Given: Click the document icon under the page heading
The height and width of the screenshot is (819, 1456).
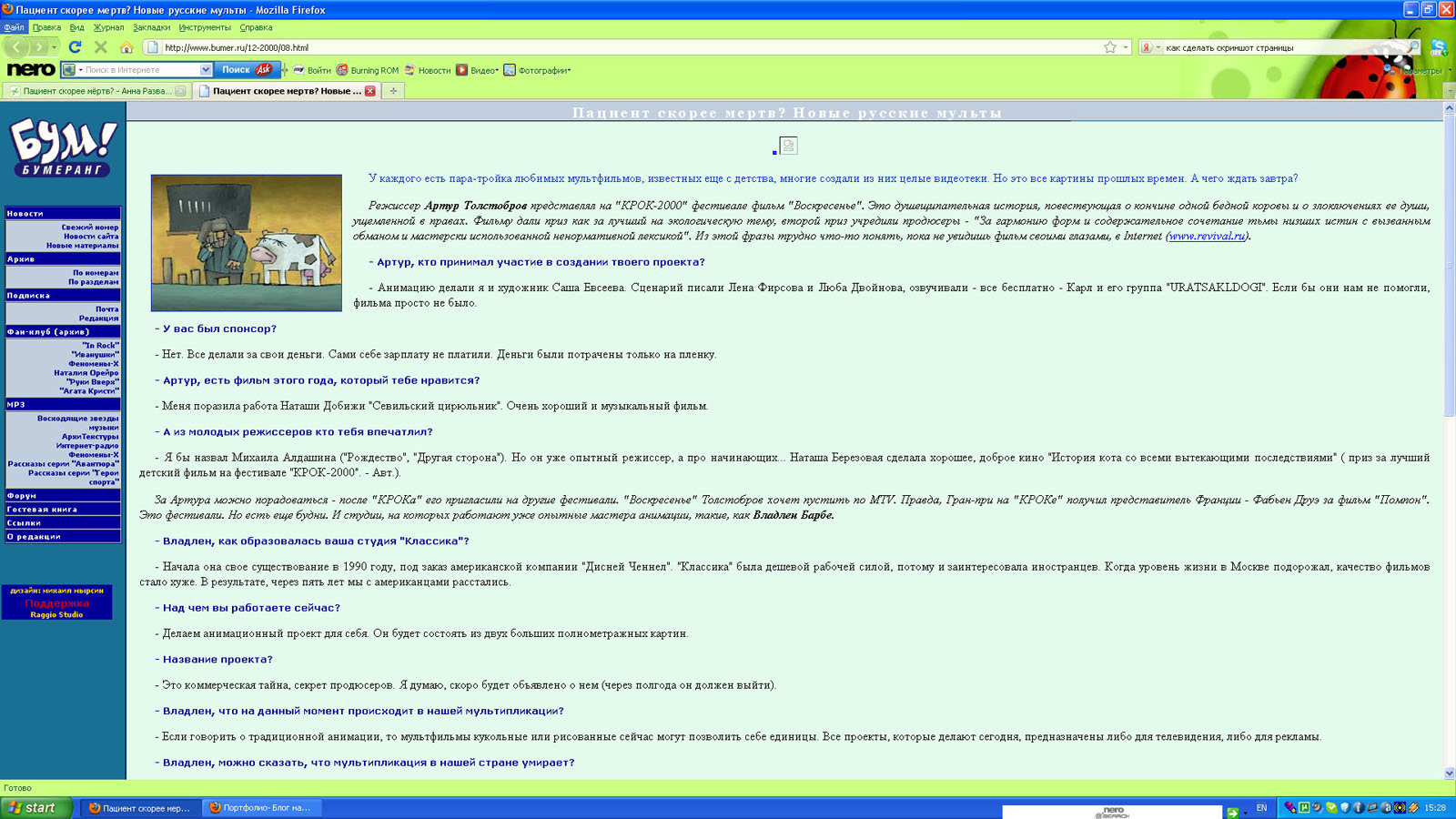Looking at the screenshot, I should point(788,146).
